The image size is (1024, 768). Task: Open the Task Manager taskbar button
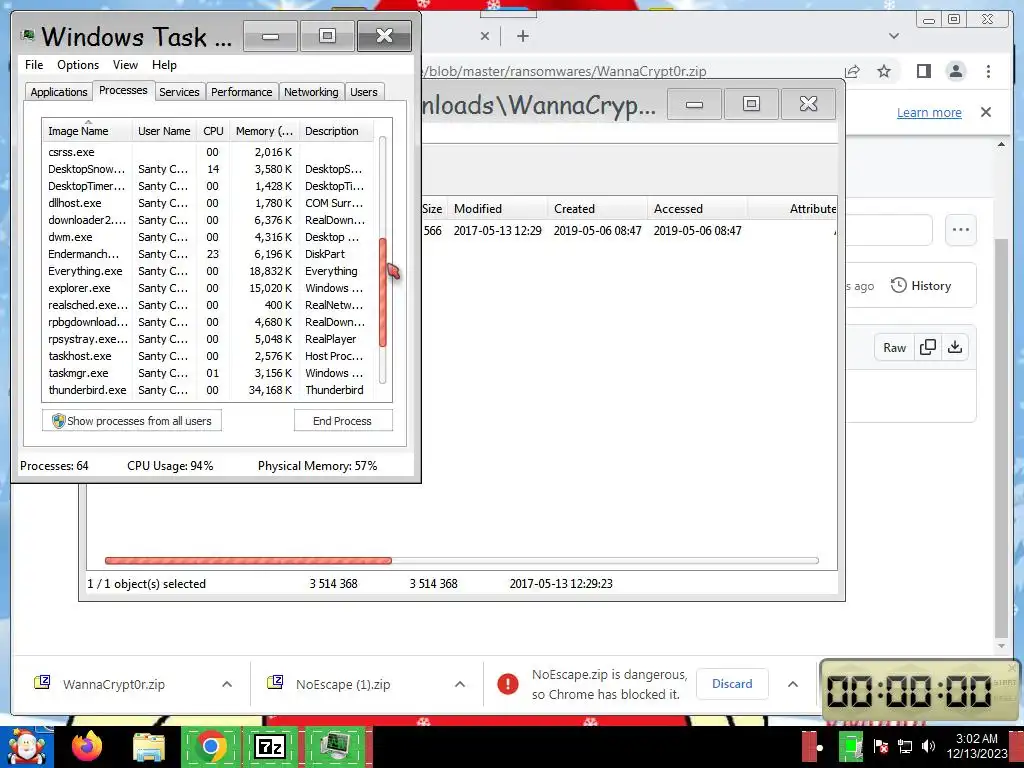334,746
